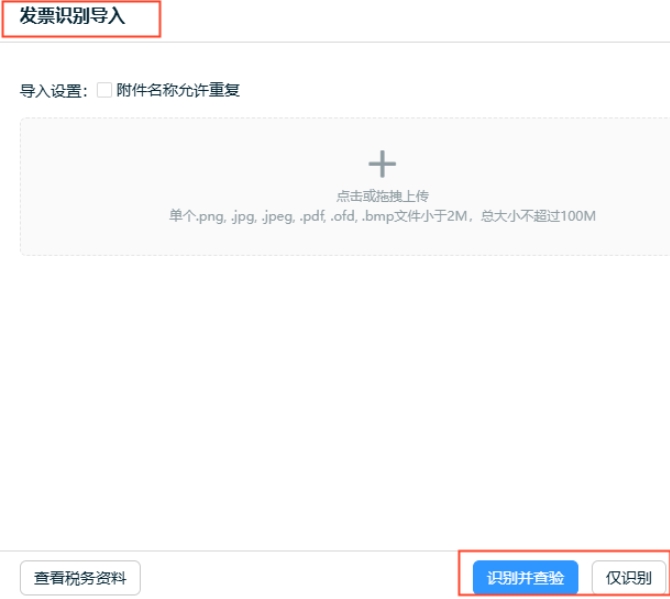Click the 仅识别 button
This screenshot has width=670, height=599.
629,578
